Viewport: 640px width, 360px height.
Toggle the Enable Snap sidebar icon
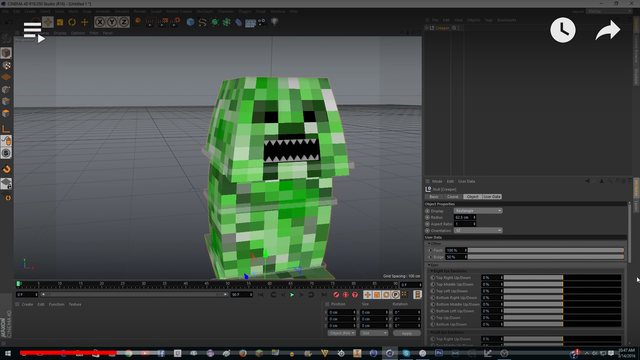click(6, 169)
